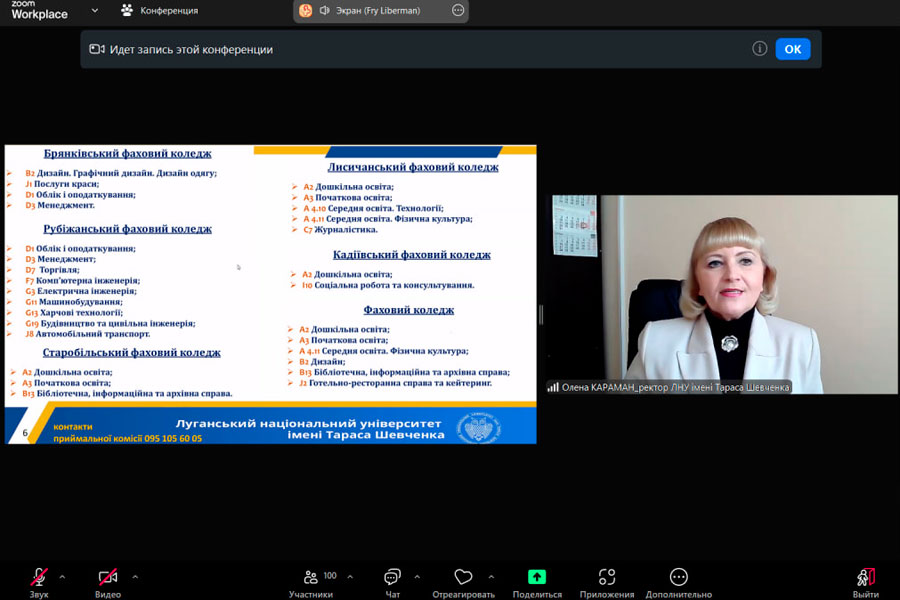Click Fry Liberman avatar in screen share tab
Viewport: 900px width, 600px height.
tap(305, 10)
